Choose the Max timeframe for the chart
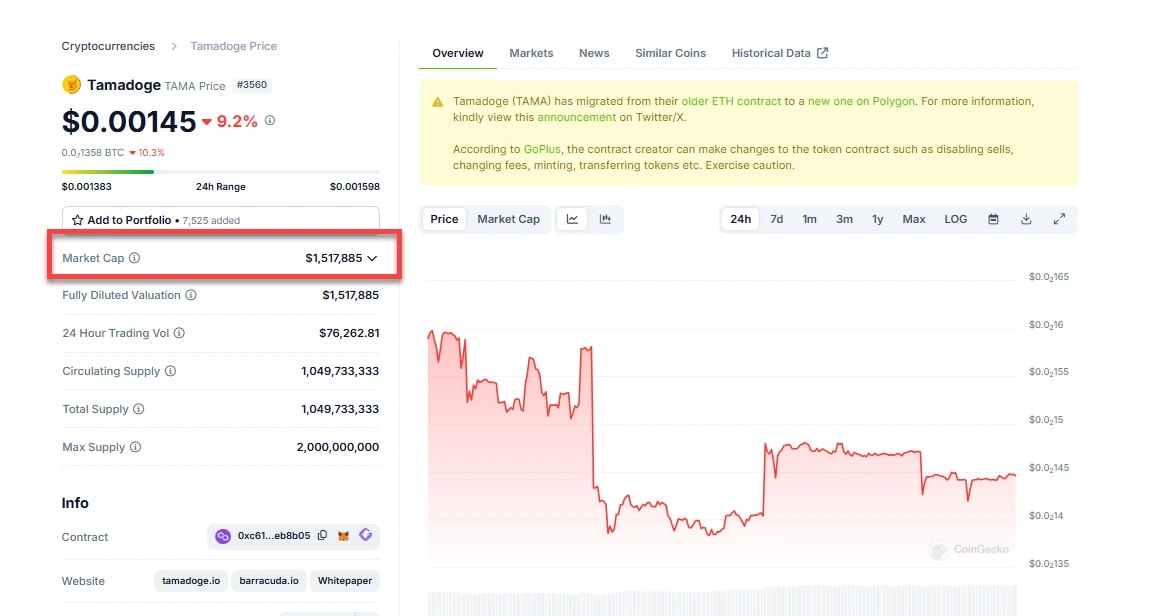The height and width of the screenshot is (616, 1172). click(x=913, y=219)
